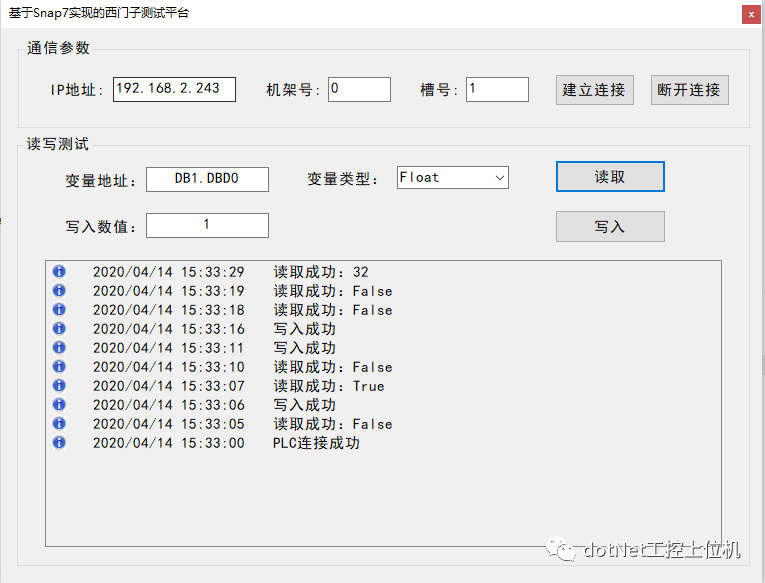Image resolution: width=765 pixels, height=583 pixels.
Task: Click the 断开连接 button
Action: [689, 90]
